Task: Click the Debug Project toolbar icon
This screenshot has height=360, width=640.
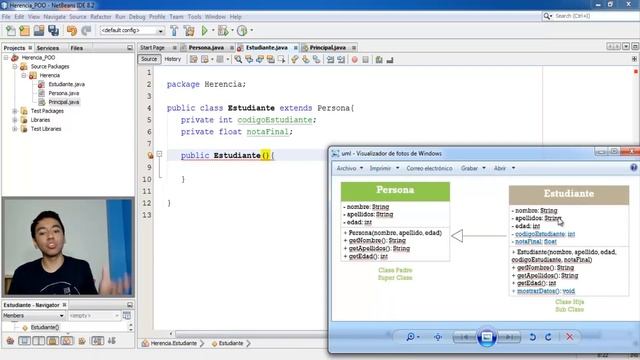Action: pyautogui.click(x=223, y=31)
